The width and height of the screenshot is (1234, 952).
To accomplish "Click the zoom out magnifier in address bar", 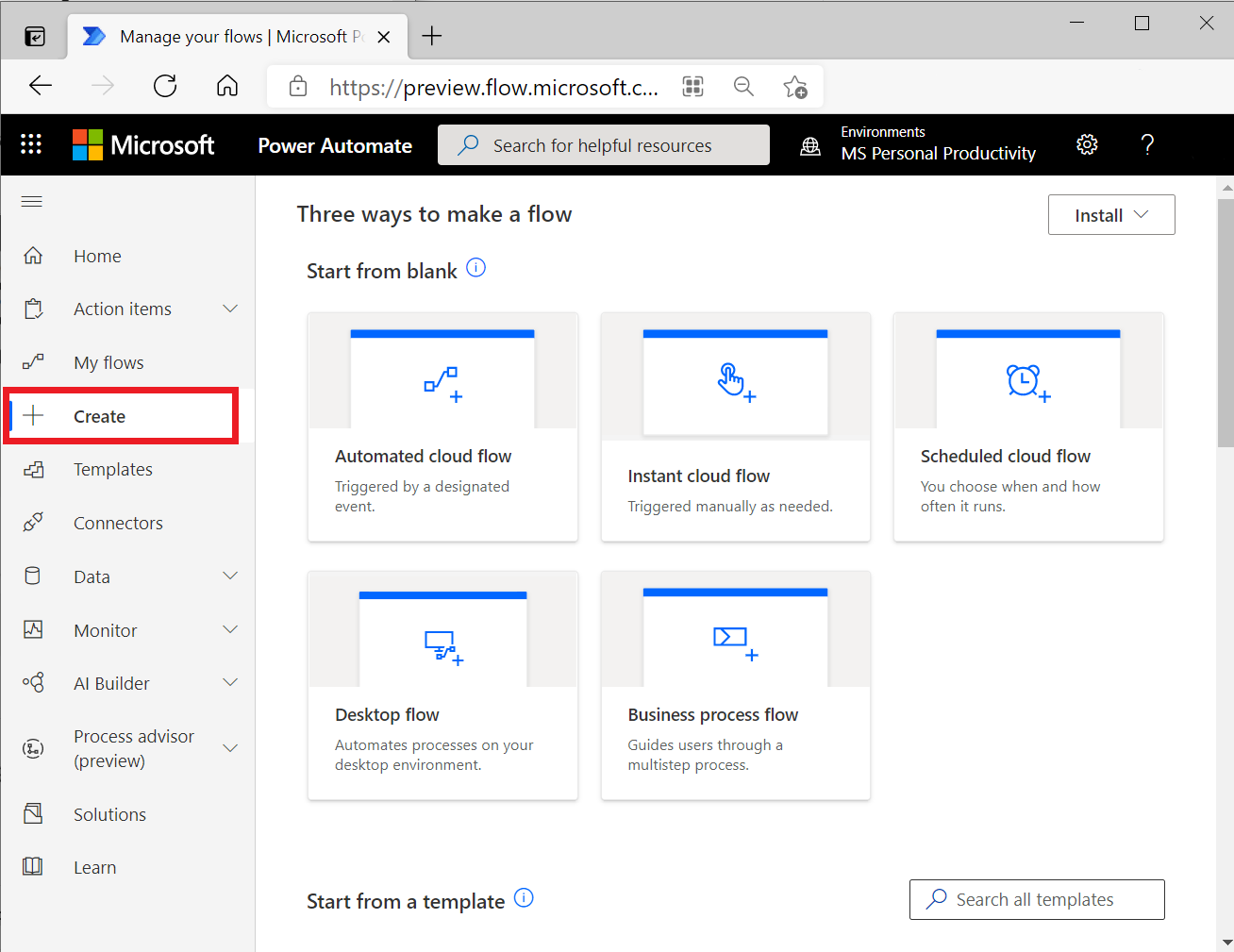I will point(744,87).
